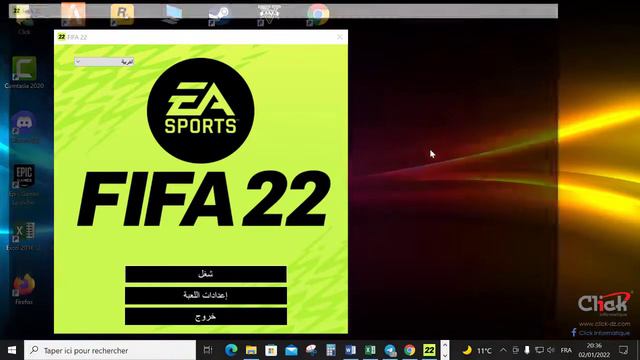Open Discord desktop shortcut
640x360 pixels.
point(24,127)
